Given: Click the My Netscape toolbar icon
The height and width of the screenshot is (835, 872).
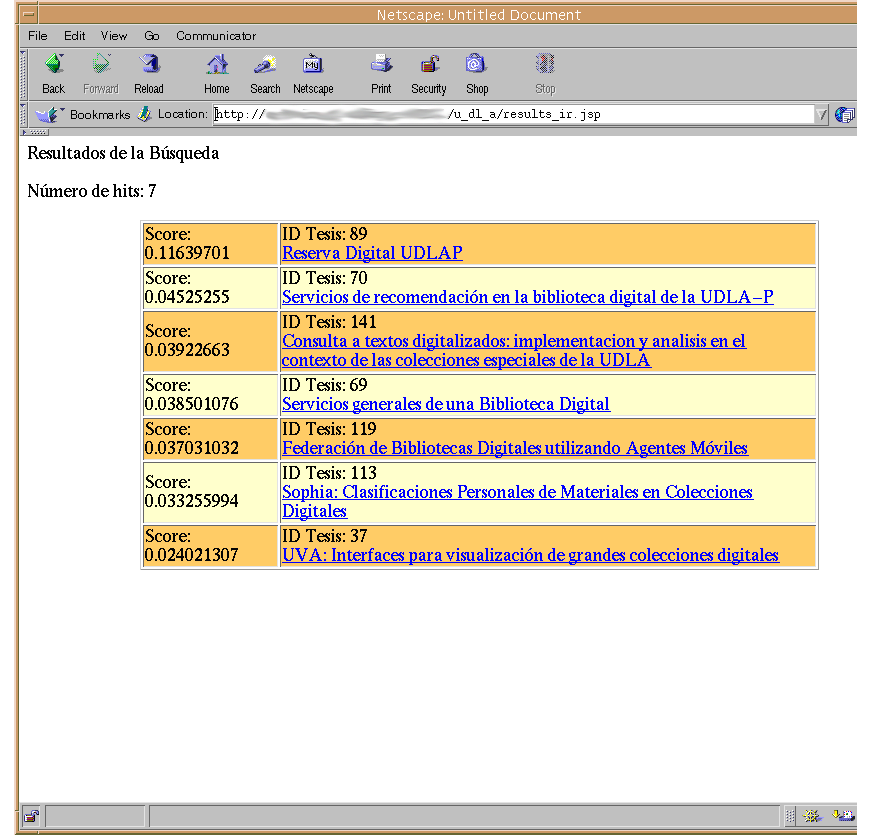Looking at the screenshot, I should pos(313,73).
